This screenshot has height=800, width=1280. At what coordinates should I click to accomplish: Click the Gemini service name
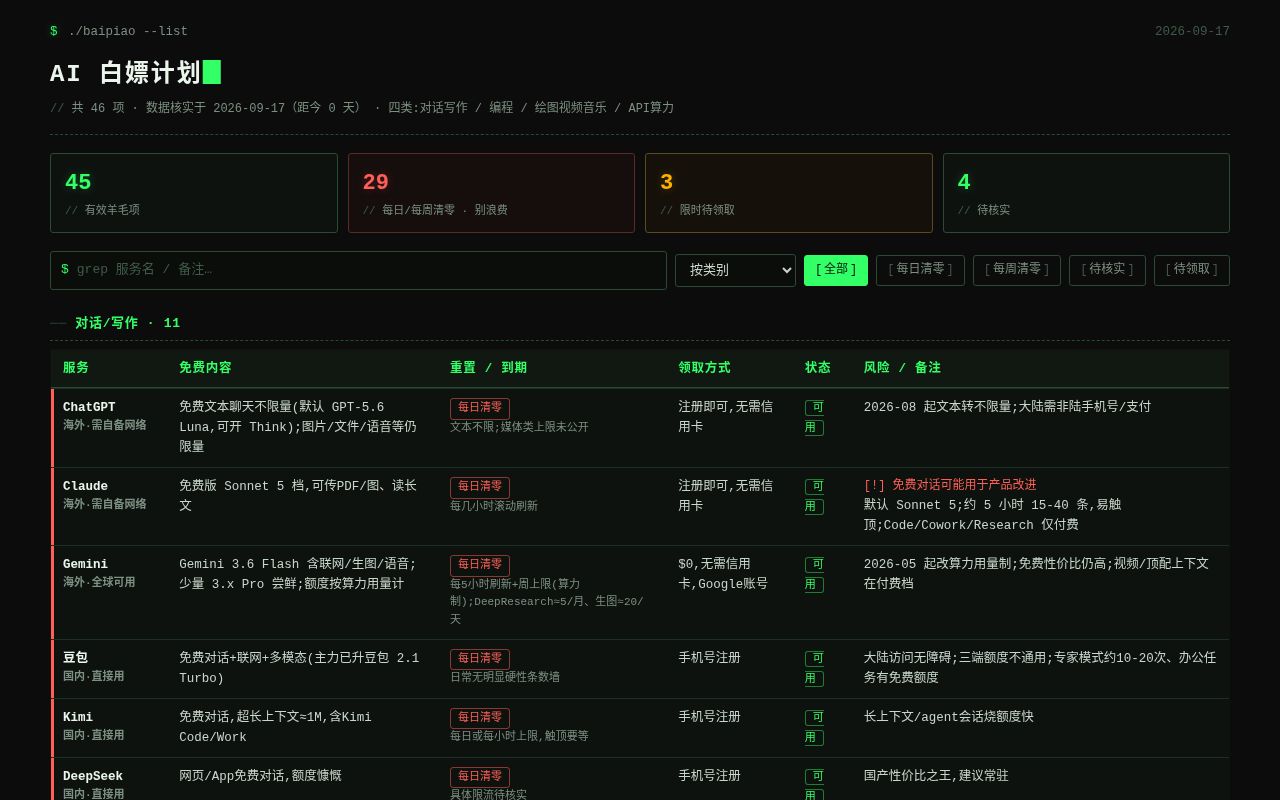[x=85, y=564]
